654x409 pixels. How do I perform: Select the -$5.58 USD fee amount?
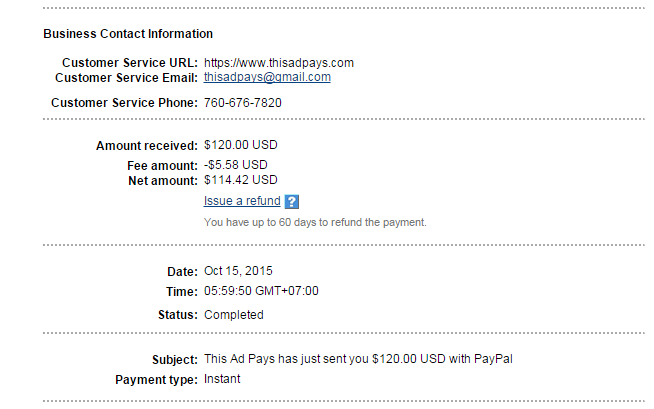click(238, 165)
